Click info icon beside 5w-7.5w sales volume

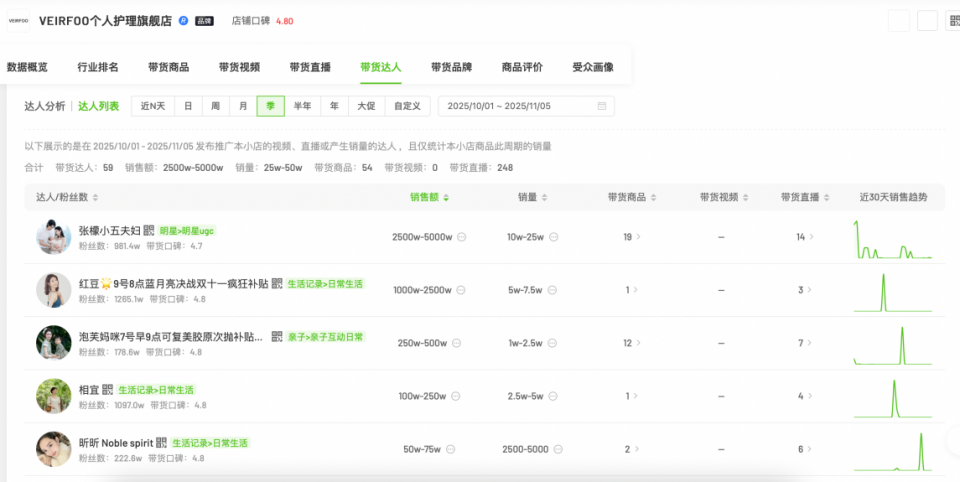click(552, 290)
